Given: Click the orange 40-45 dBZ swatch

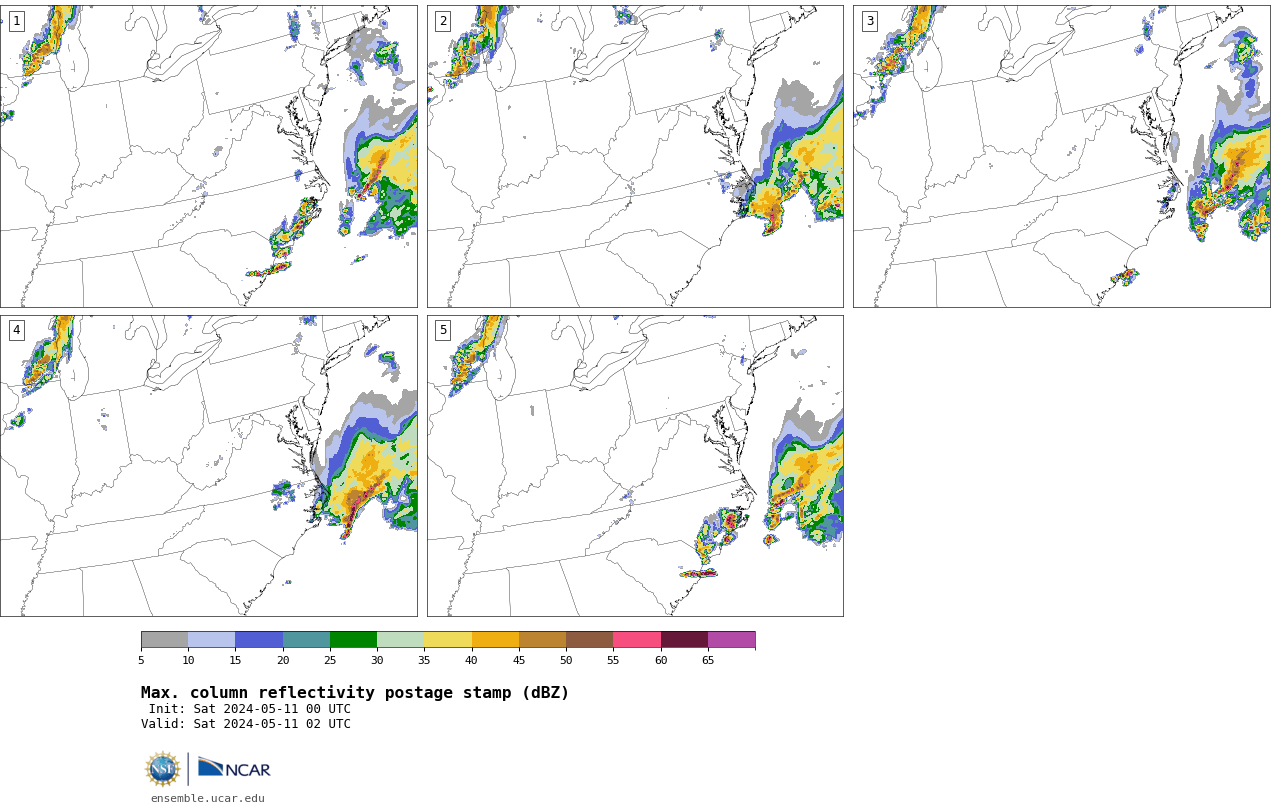Looking at the screenshot, I should tap(495, 640).
